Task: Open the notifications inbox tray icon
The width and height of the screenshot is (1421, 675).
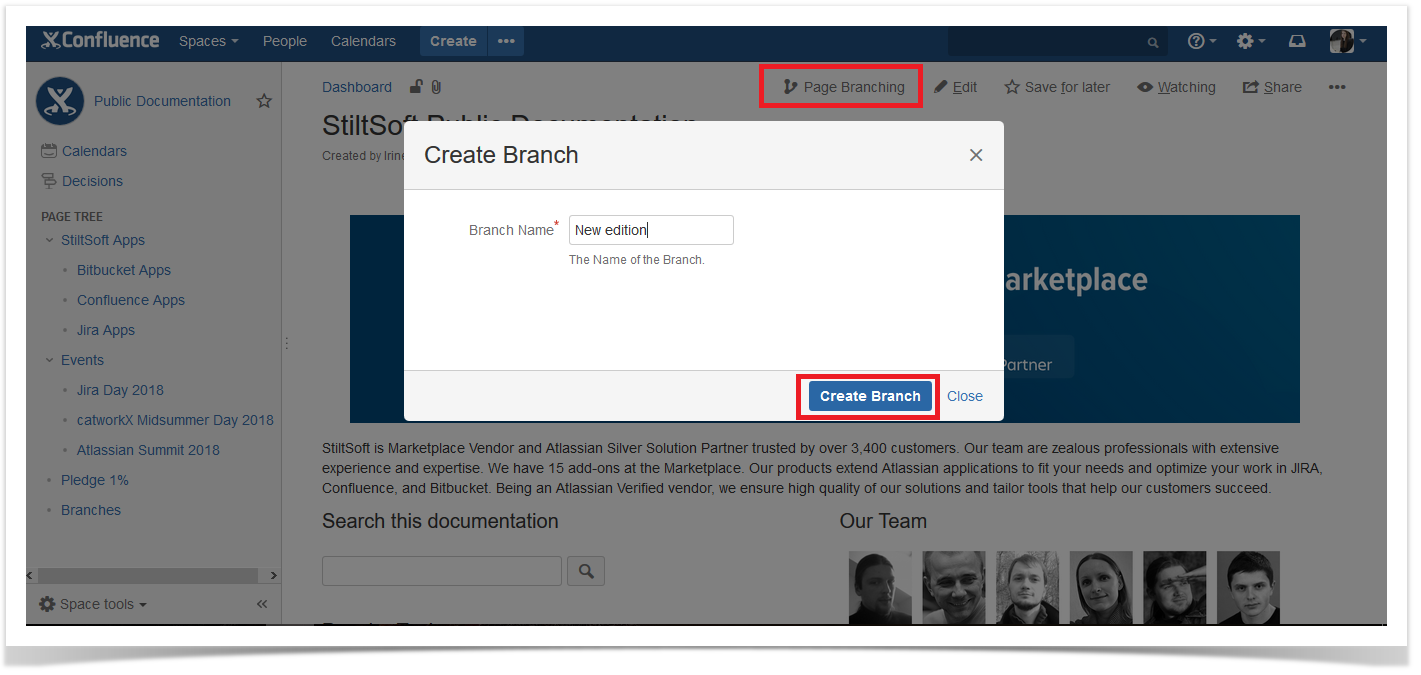Action: [1297, 41]
